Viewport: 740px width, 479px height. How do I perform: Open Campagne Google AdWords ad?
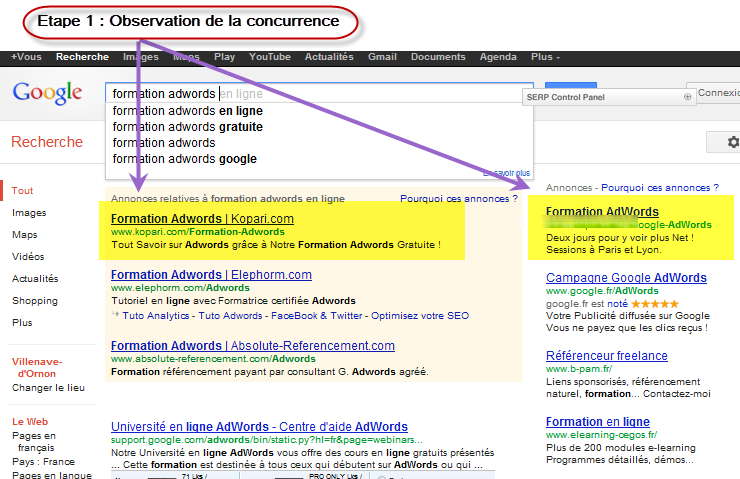pyautogui.click(x=626, y=277)
